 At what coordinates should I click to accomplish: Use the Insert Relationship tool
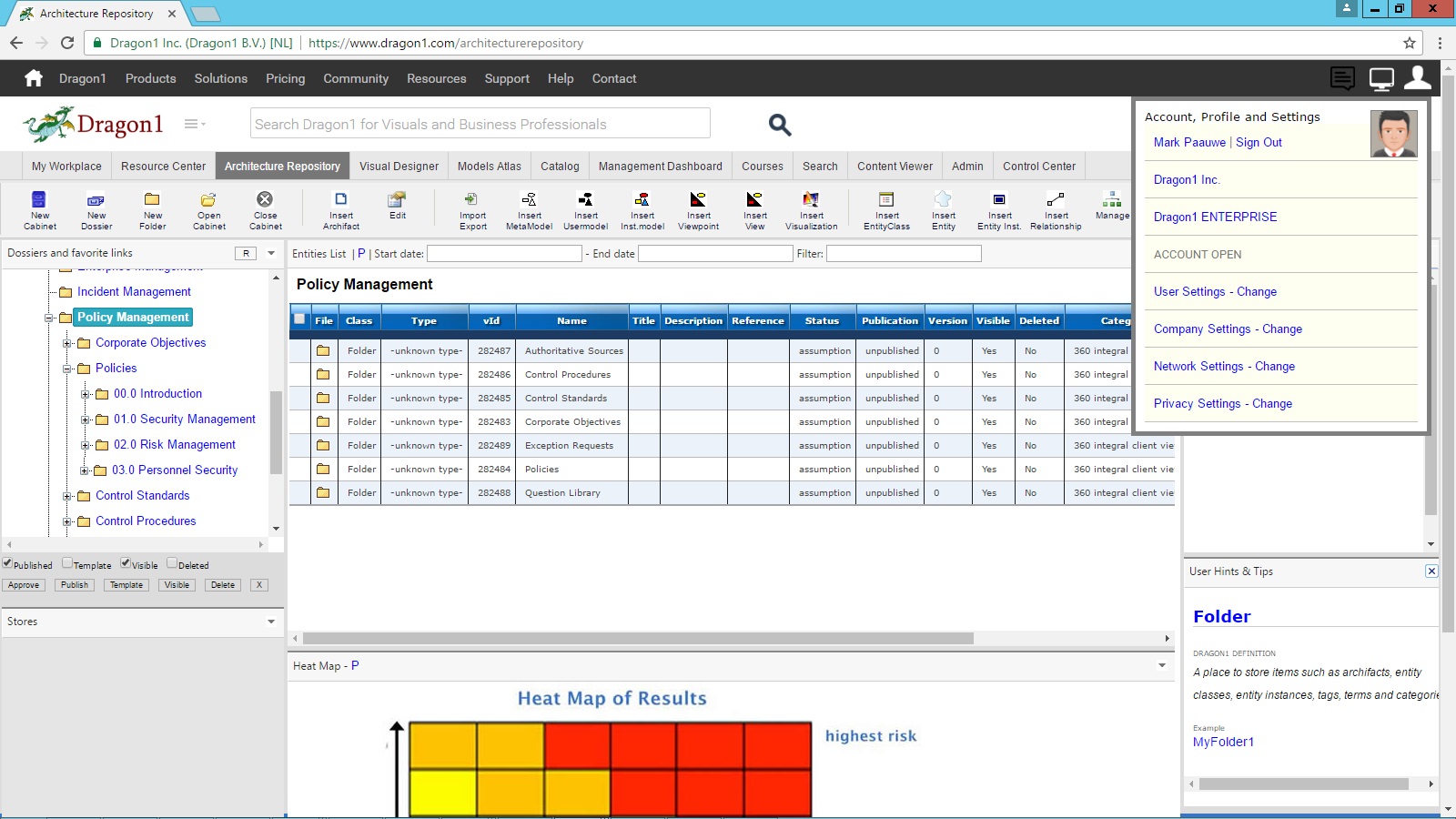[x=1055, y=210]
